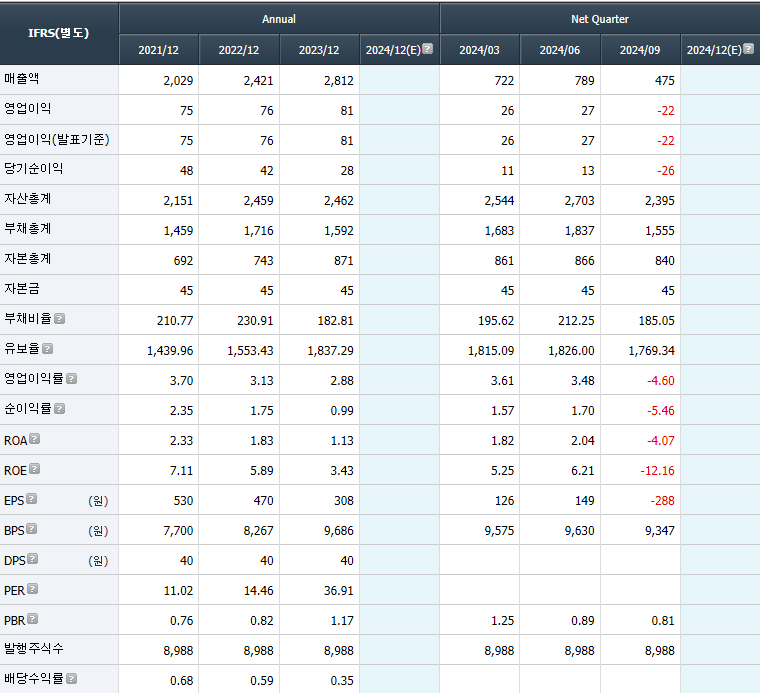Click the 2024/03 column header
Viewport: 760px width, 693px height.
pyautogui.click(x=479, y=50)
